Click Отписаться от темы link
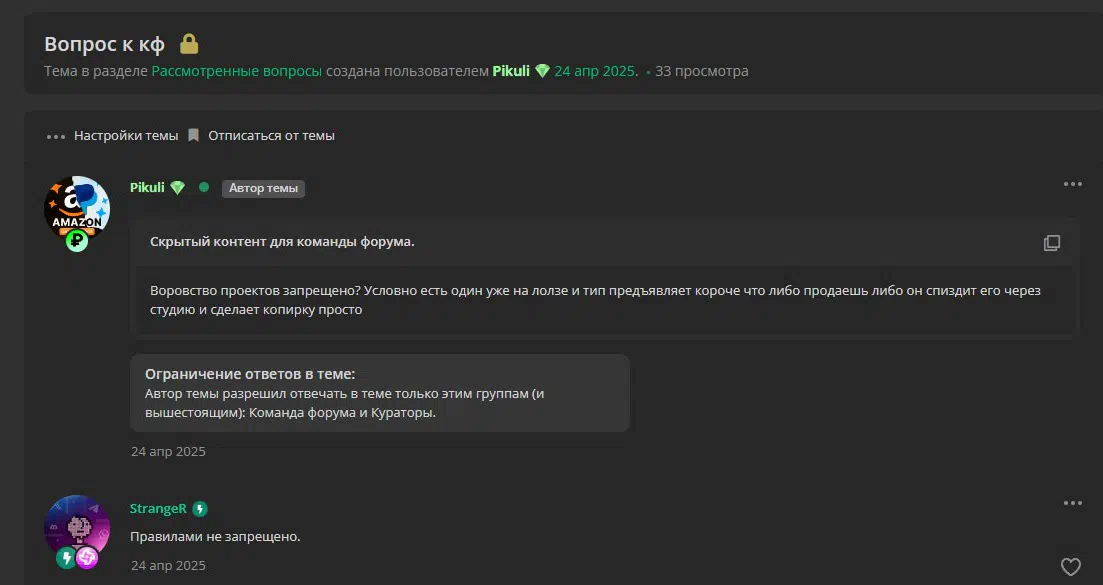Image resolution: width=1103 pixels, height=585 pixels. (271, 136)
